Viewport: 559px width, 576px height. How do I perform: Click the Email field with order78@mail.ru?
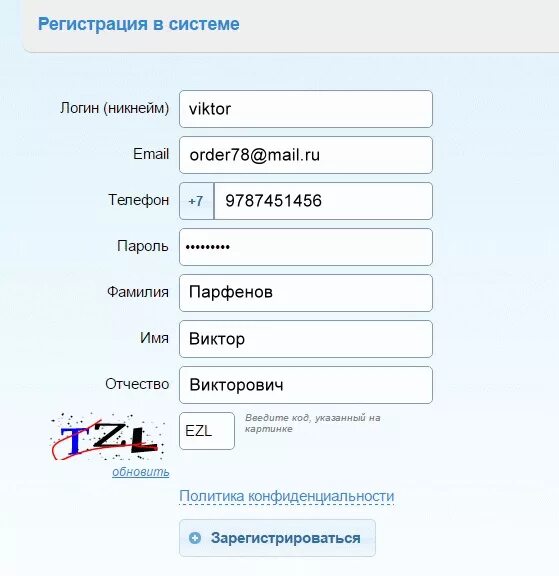306,155
